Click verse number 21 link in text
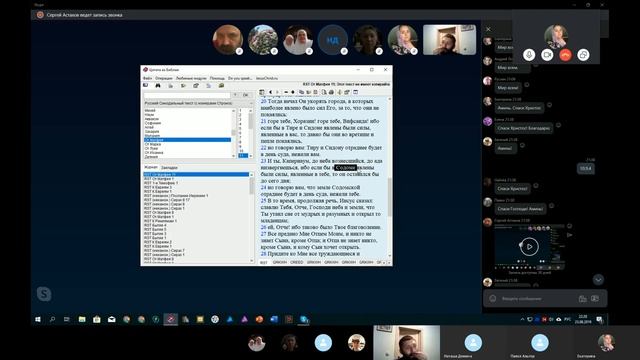The height and width of the screenshot is (360, 640). point(263,121)
